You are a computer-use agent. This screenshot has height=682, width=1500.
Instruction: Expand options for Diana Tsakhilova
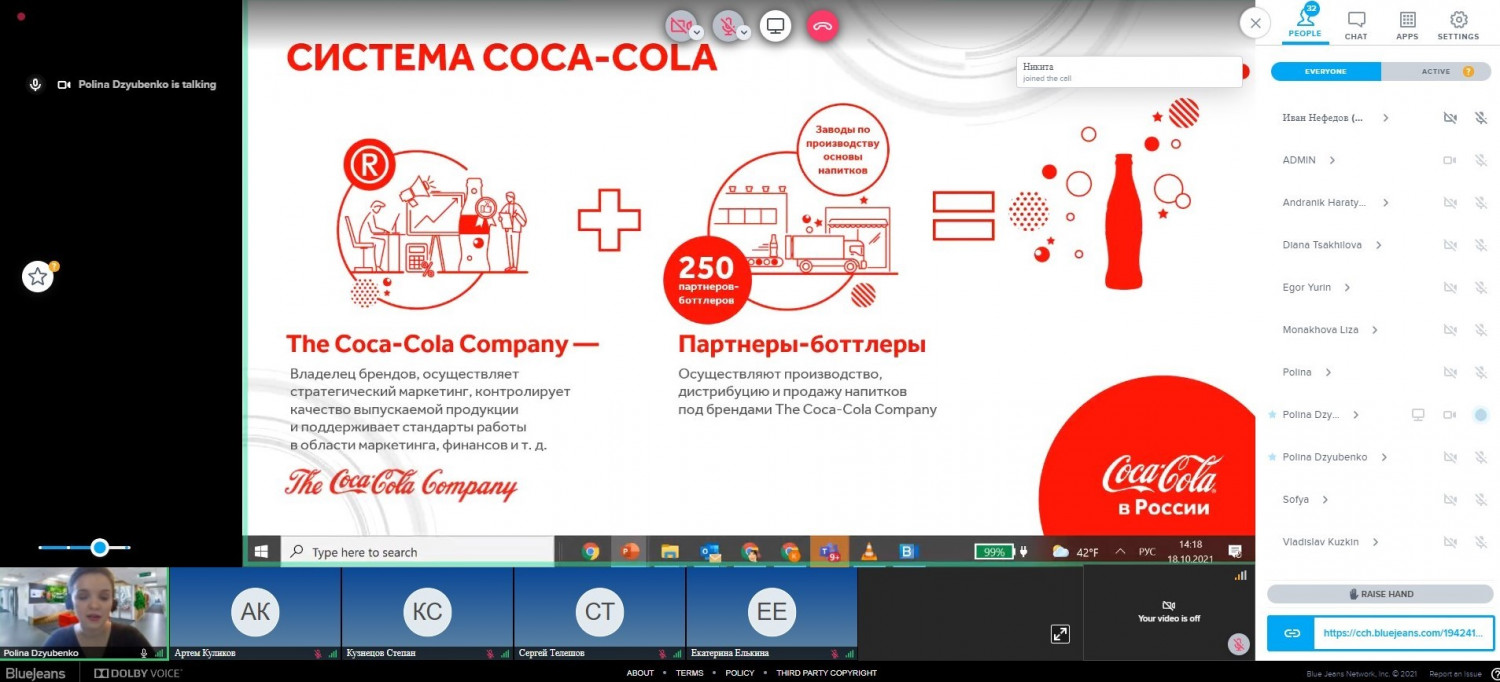click(x=1378, y=245)
